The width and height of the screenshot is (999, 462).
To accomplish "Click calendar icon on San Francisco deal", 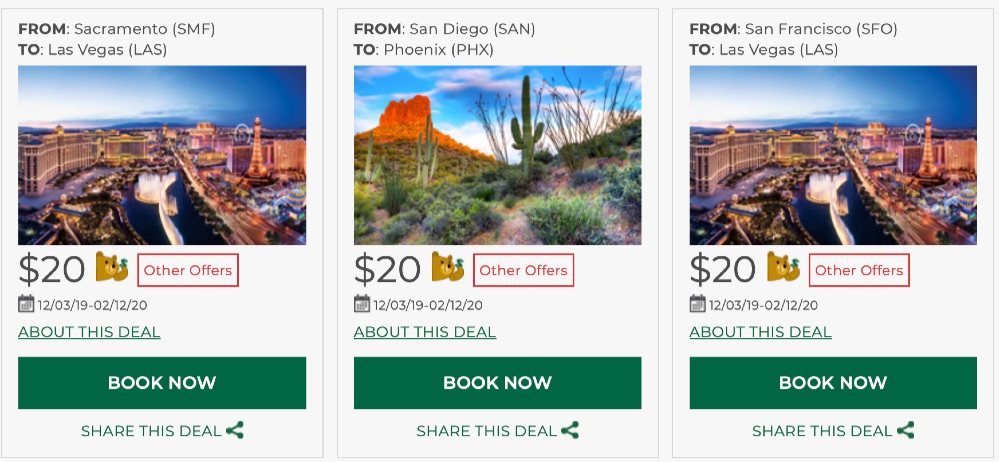I will tap(698, 304).
